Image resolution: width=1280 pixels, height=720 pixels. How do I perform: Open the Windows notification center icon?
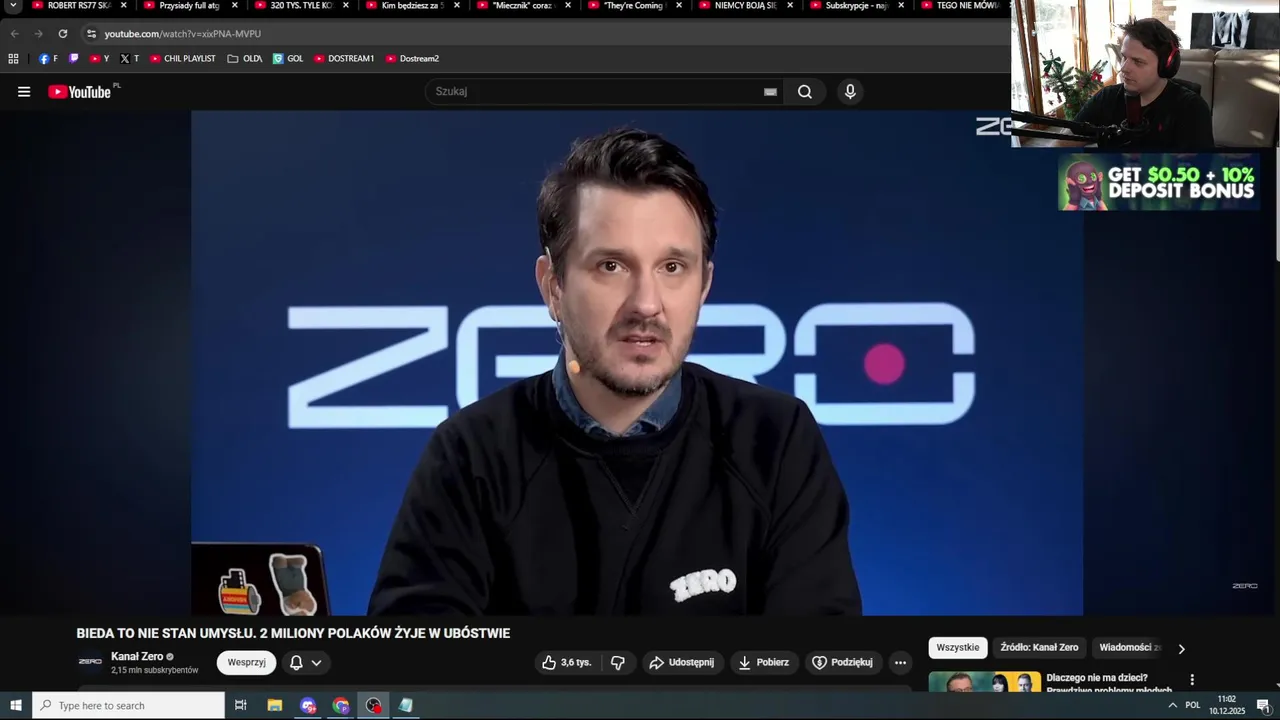tap(1263, 706)
